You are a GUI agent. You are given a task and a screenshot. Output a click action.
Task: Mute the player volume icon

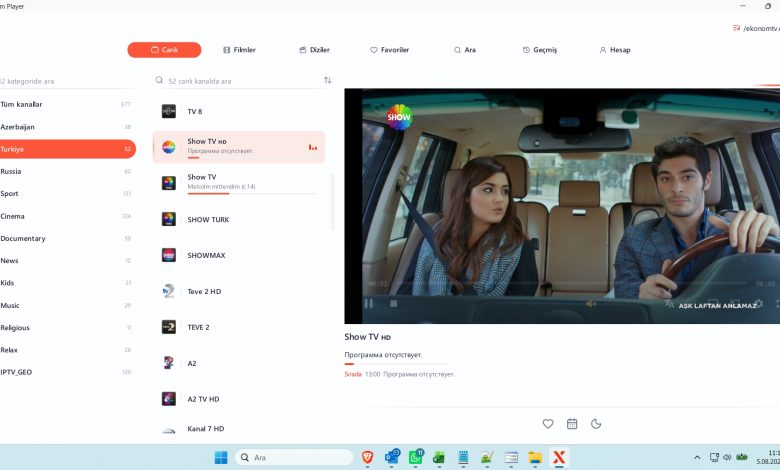590,303
